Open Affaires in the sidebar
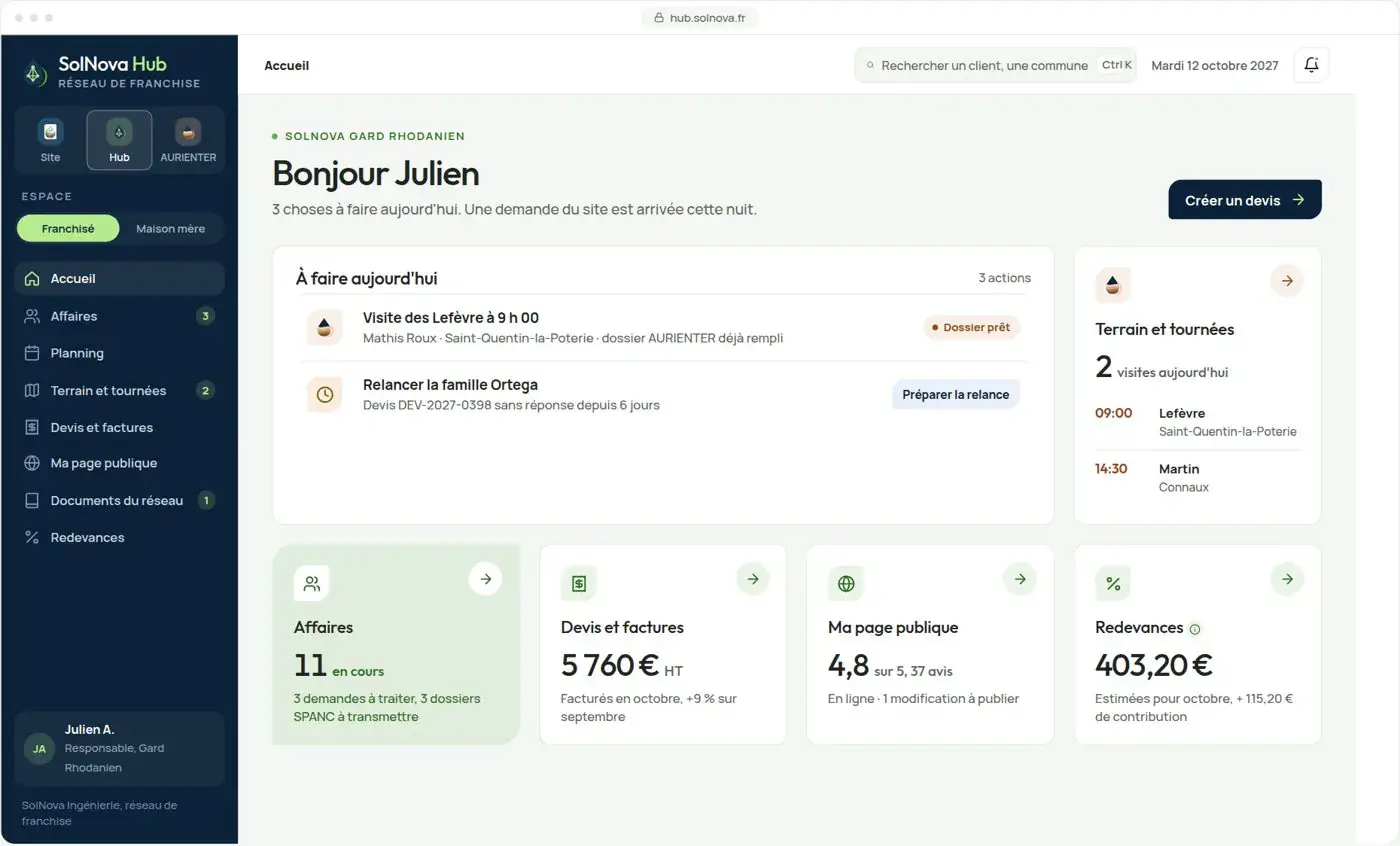The height and width of the screenshot is (846, 1400). (119, 316)
